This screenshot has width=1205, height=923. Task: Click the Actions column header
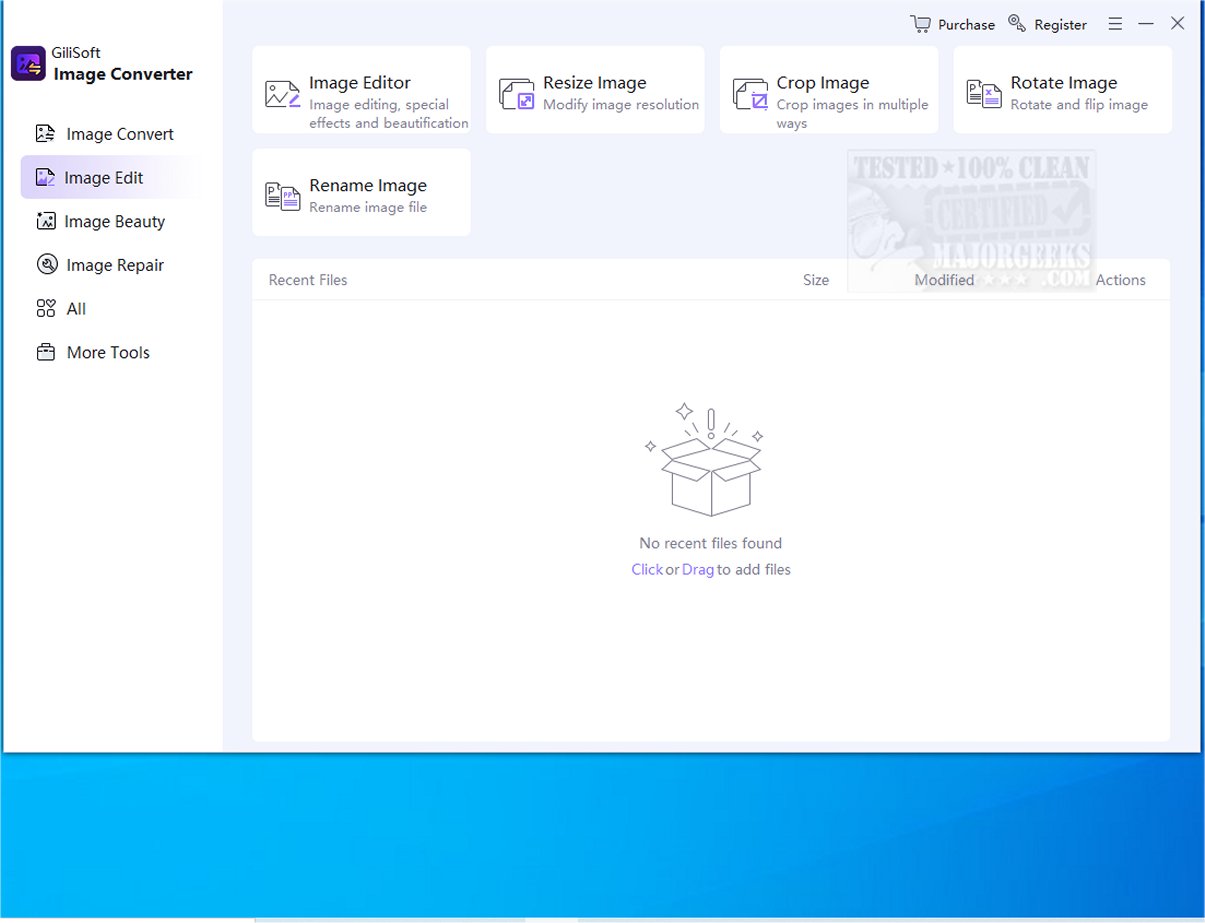1120,280
